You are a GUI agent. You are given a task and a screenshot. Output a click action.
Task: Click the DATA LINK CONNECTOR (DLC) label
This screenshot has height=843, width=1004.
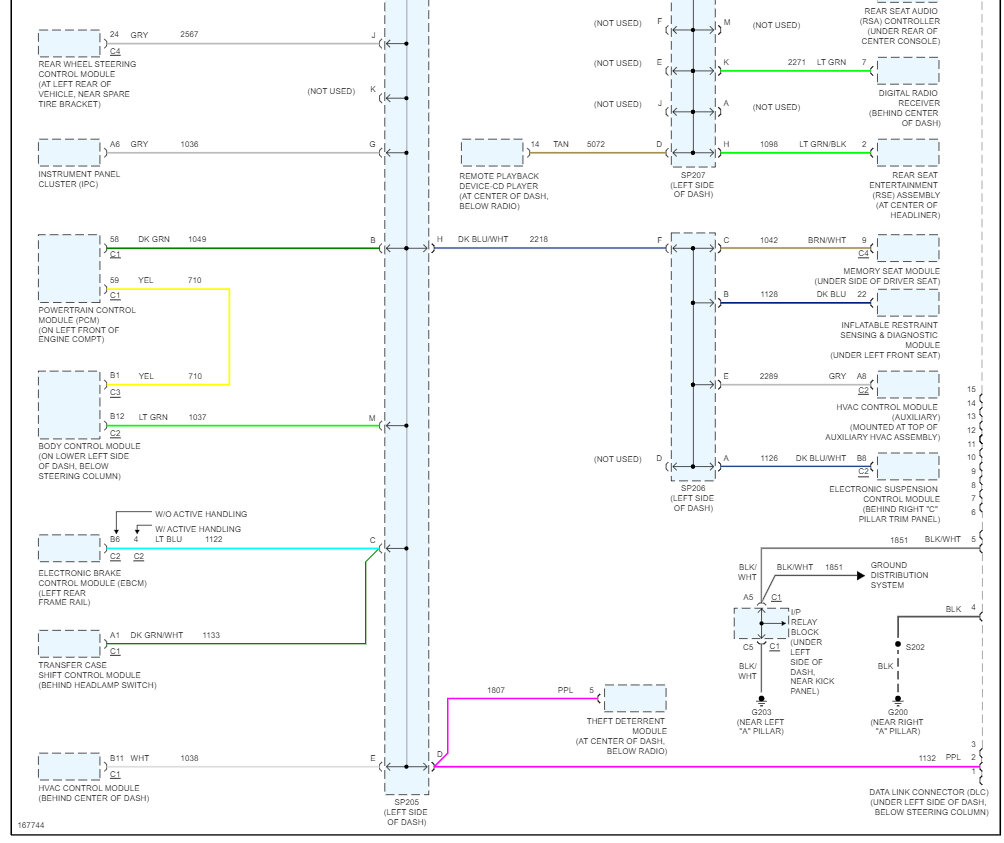pos(928,802)
